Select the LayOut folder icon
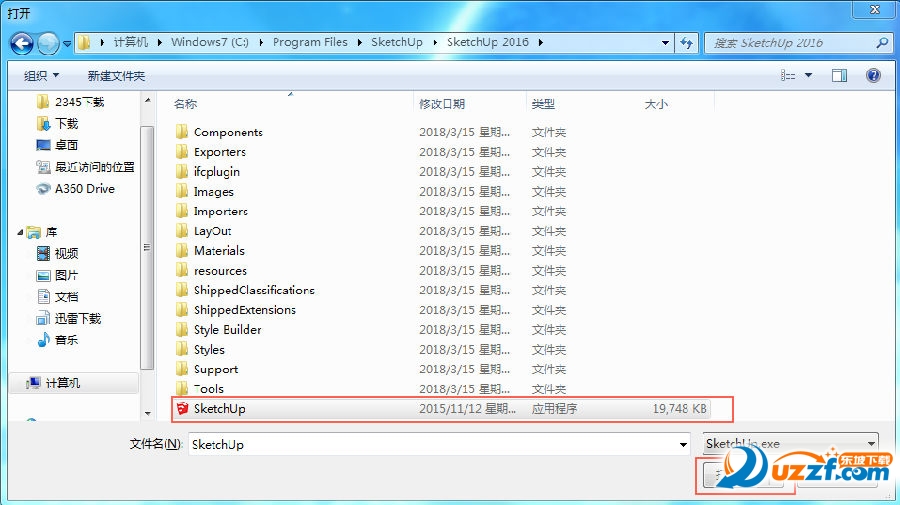 pyautogui.click(x=181, y=231)
